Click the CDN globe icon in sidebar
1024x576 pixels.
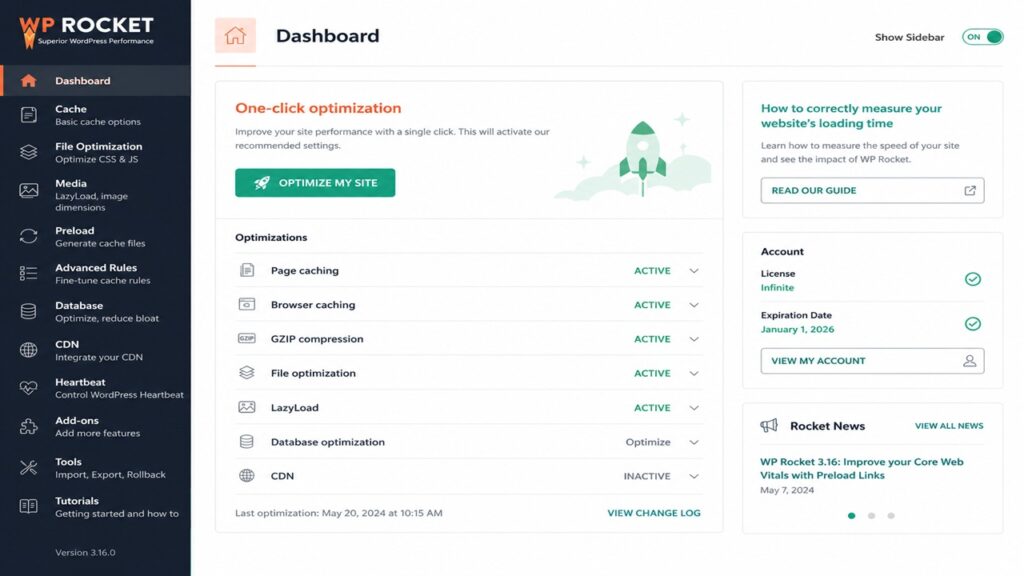click(x=28, y=350)
